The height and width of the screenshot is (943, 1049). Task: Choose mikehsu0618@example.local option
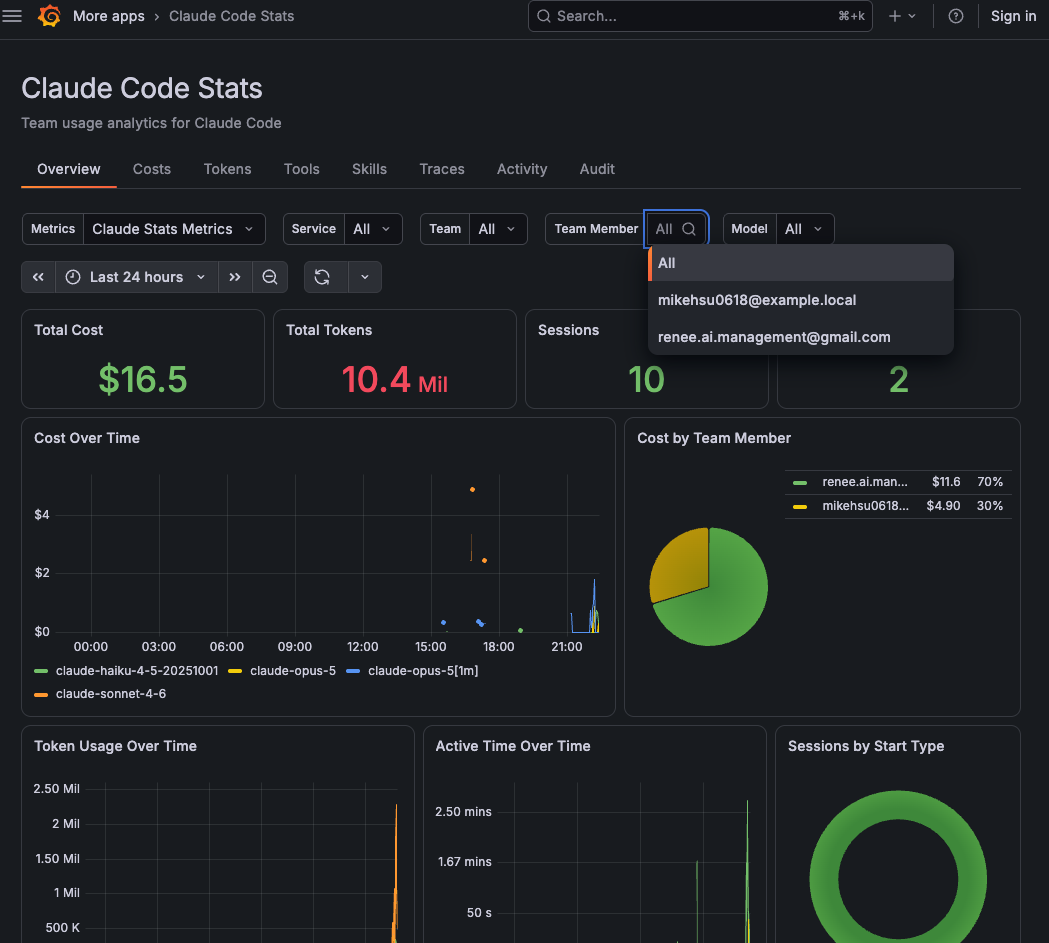point(801,300)
